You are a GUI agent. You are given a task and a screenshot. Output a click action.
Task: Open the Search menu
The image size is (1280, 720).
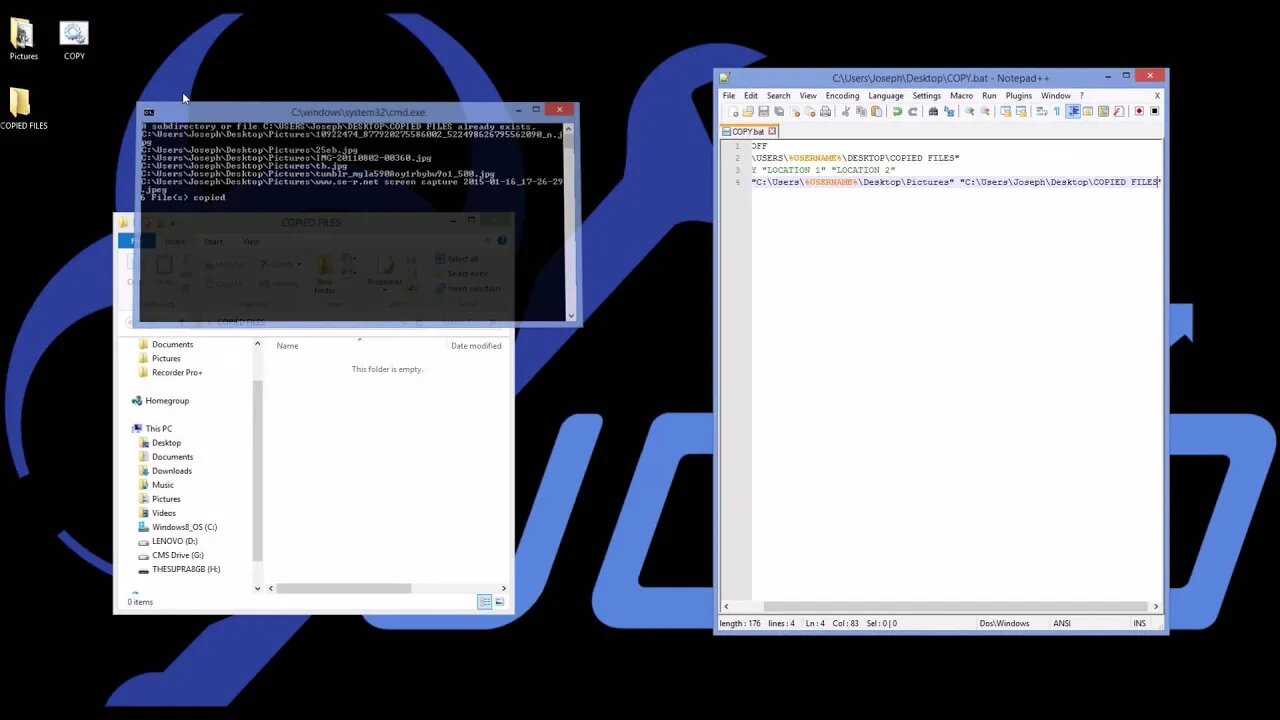coord(778,96)
